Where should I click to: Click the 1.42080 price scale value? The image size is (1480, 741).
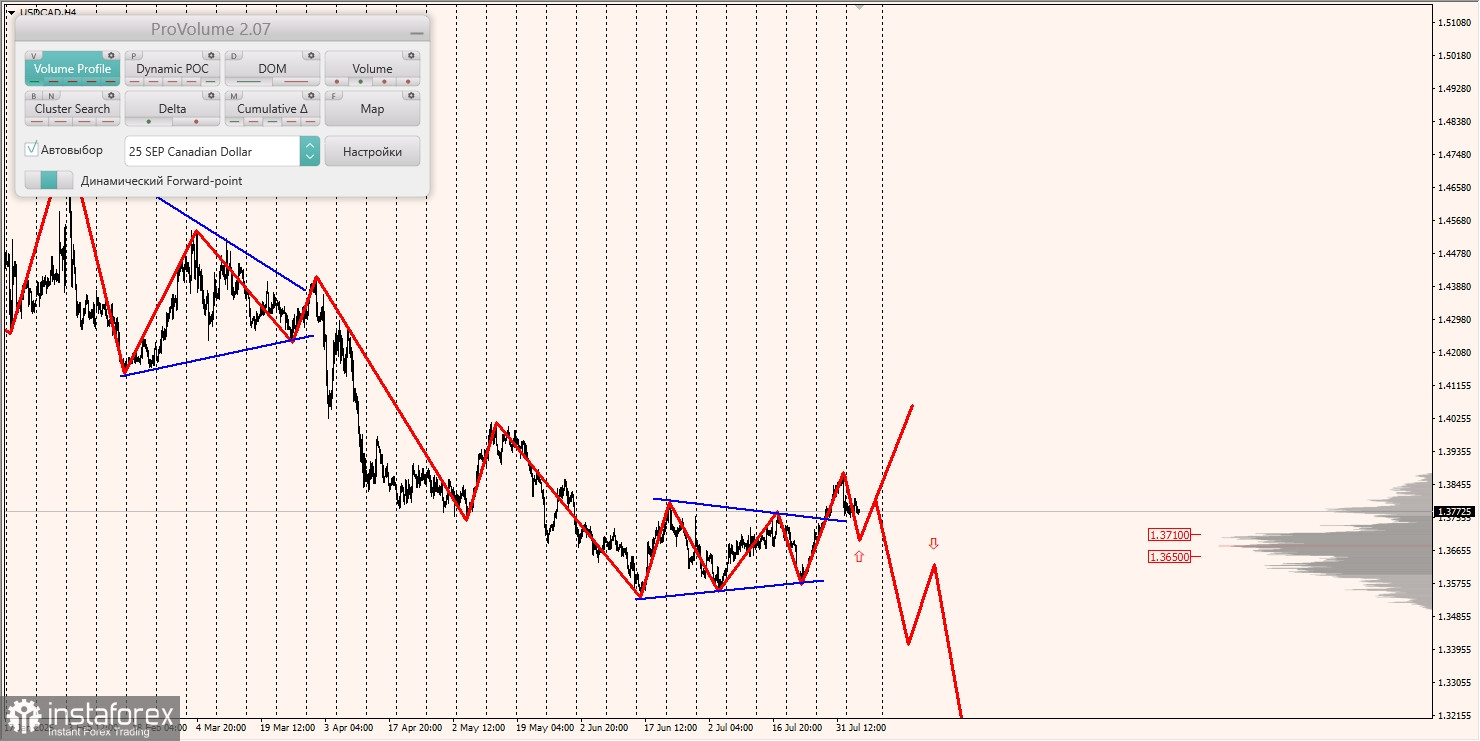pyautogui.click(x=1455, y=352)
